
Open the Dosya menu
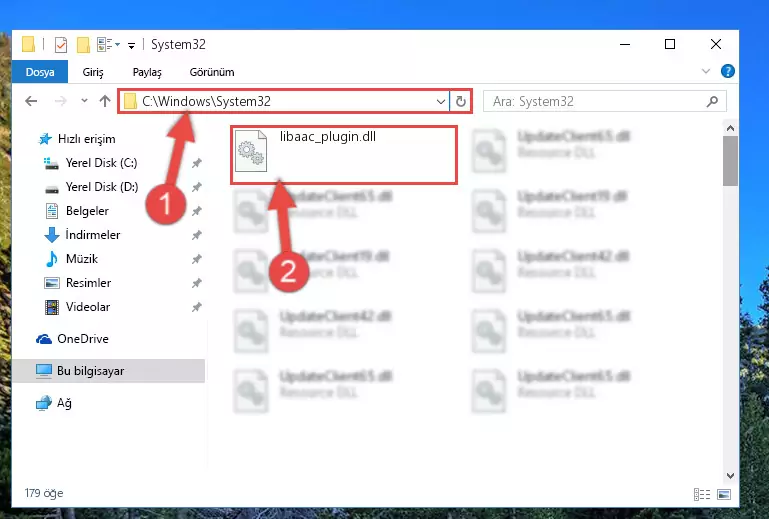pos(40,72)
